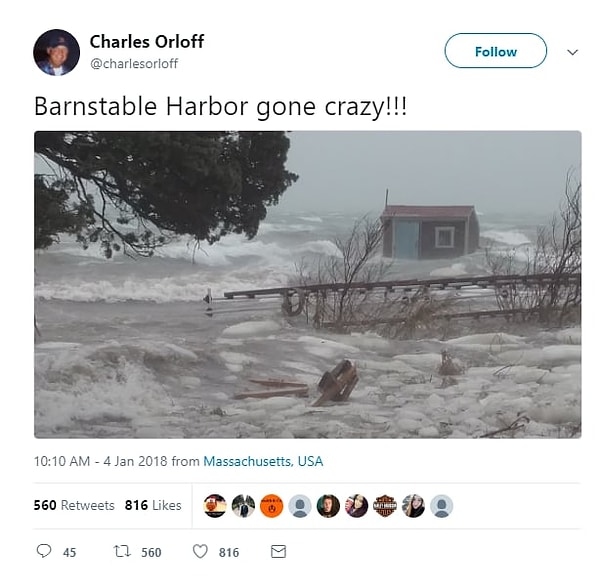Click the liker avatar after Harley logo
The image size is (600, 584).
point(413,506)
